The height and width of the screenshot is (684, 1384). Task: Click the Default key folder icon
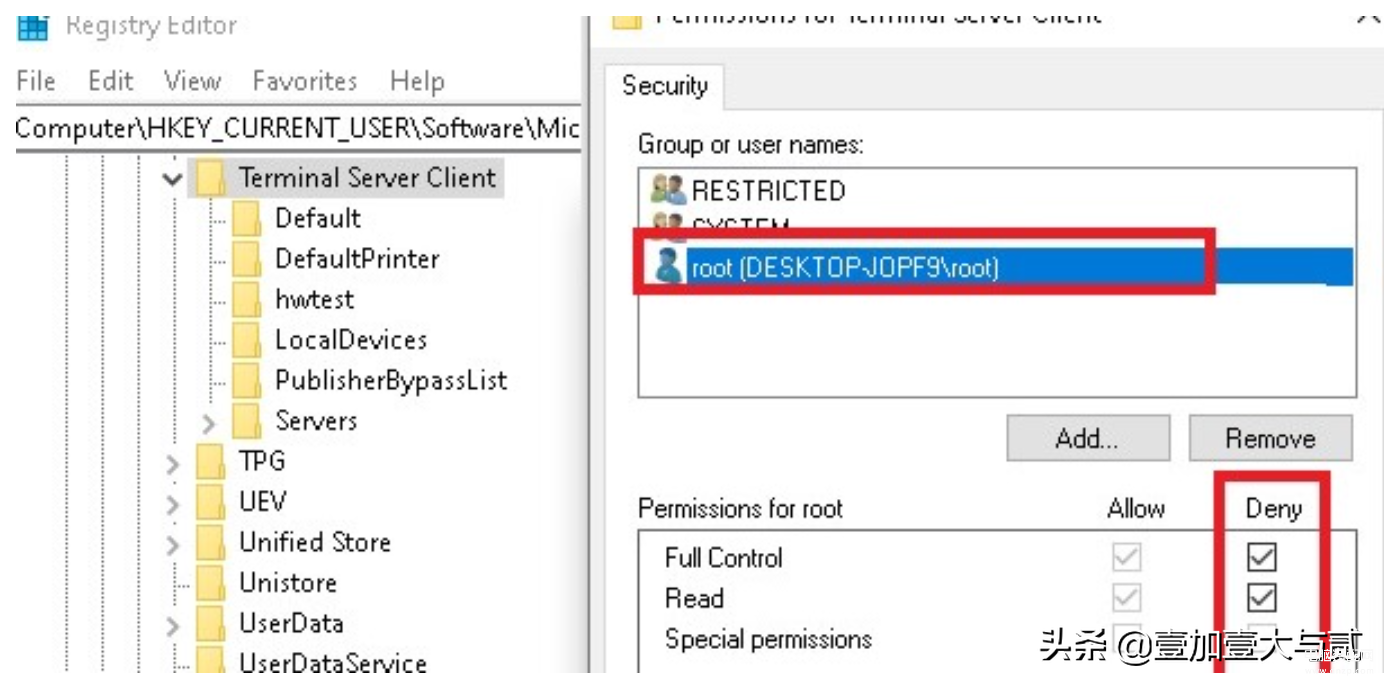coord(246,219)
